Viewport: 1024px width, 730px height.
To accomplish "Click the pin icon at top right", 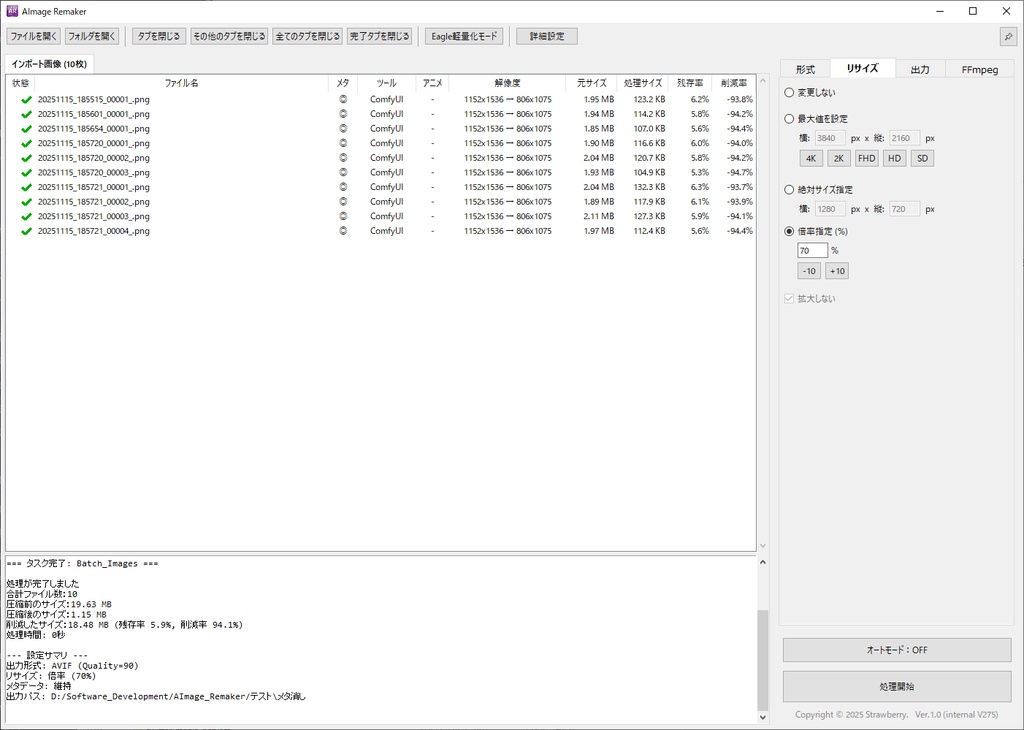I will 1008,36.
